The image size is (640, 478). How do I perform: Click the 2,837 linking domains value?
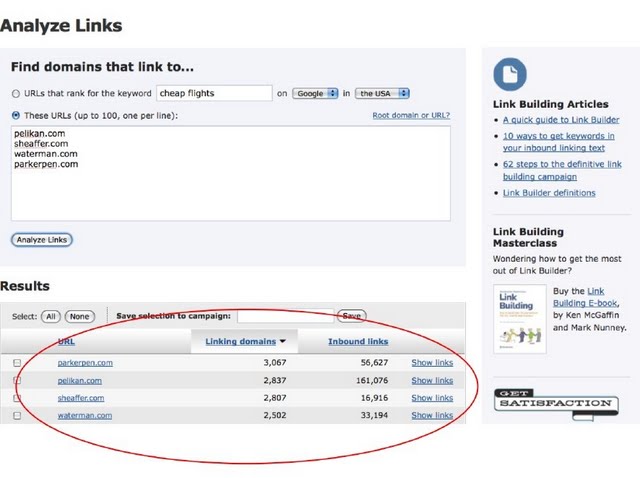pos(275,380)
